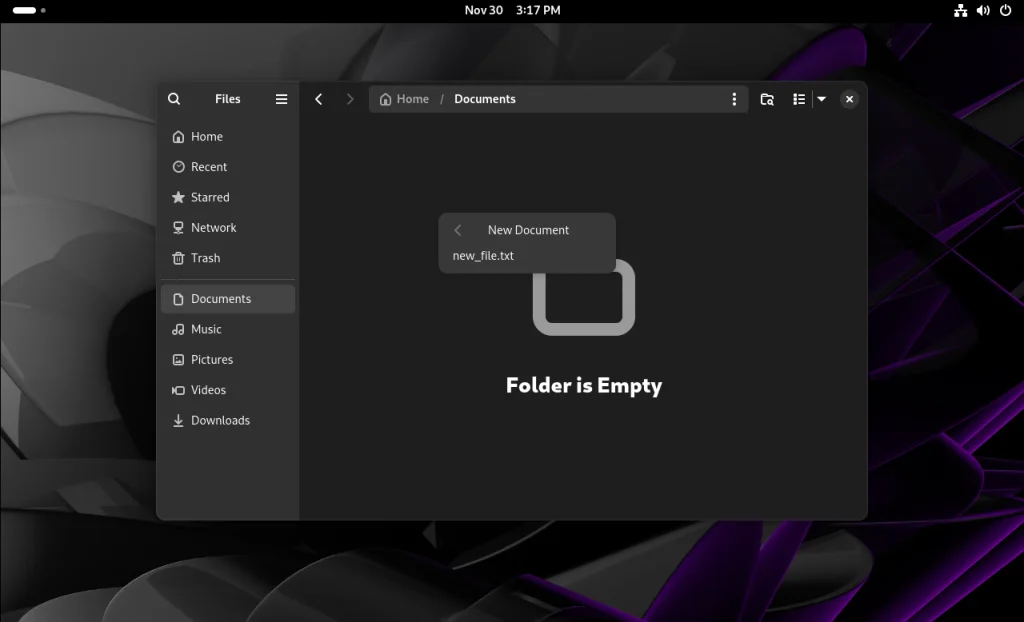Screen dimensions: 1024x622
Task: Open Documents from the path bar
Action: point(485,99)
